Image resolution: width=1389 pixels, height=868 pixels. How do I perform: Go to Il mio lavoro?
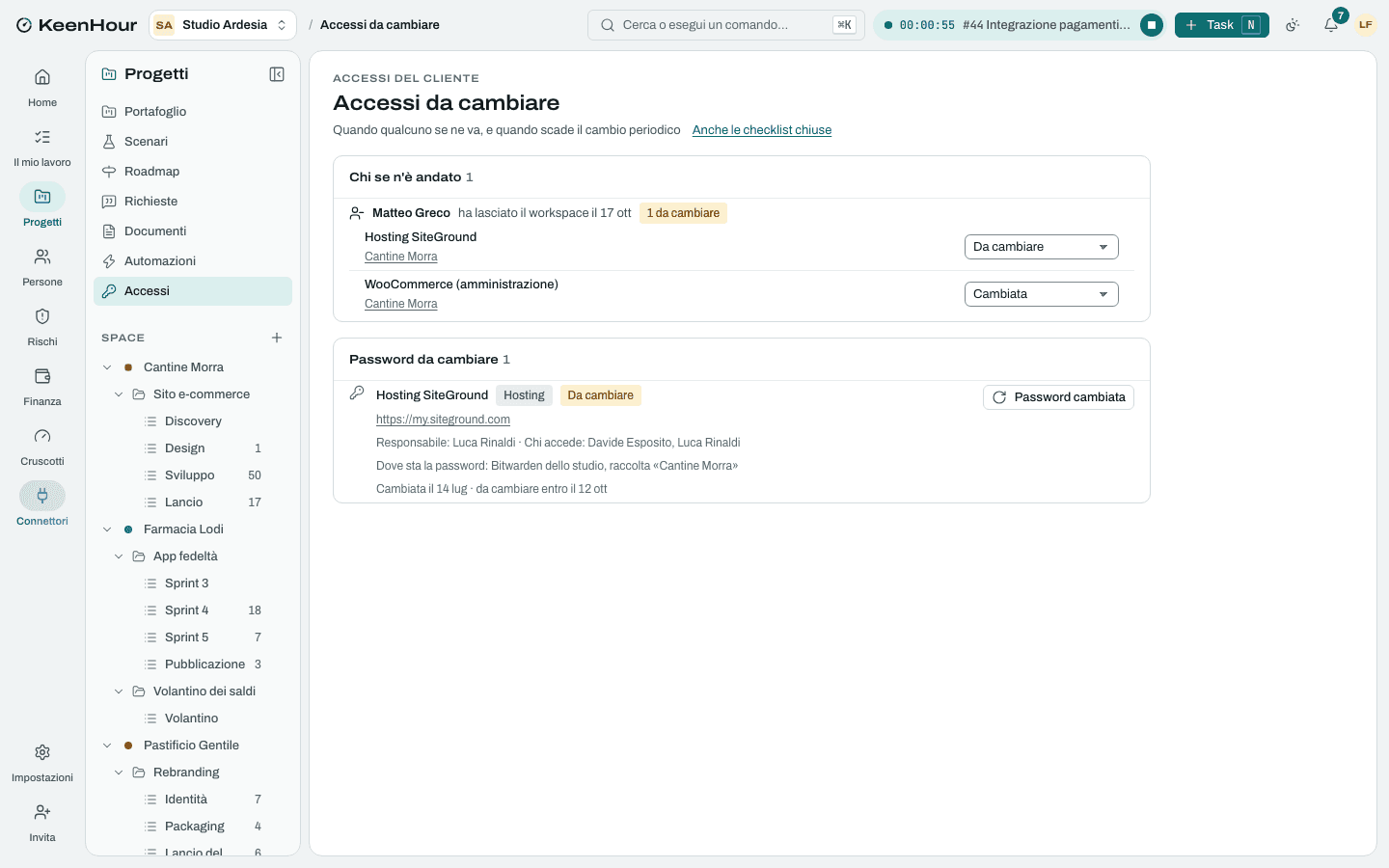pos(42,148)
